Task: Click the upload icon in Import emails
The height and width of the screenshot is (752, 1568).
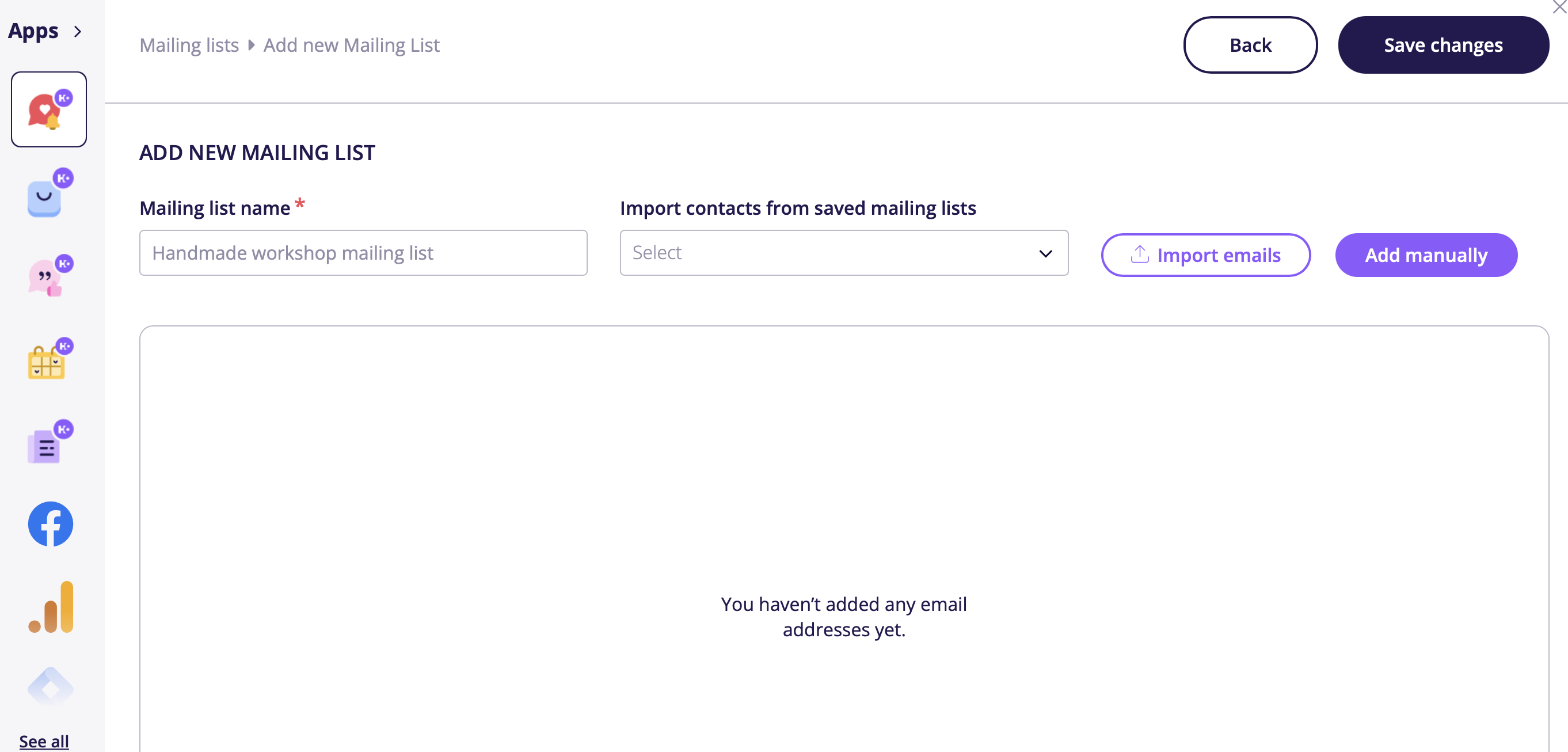Action: point(1140,255)
